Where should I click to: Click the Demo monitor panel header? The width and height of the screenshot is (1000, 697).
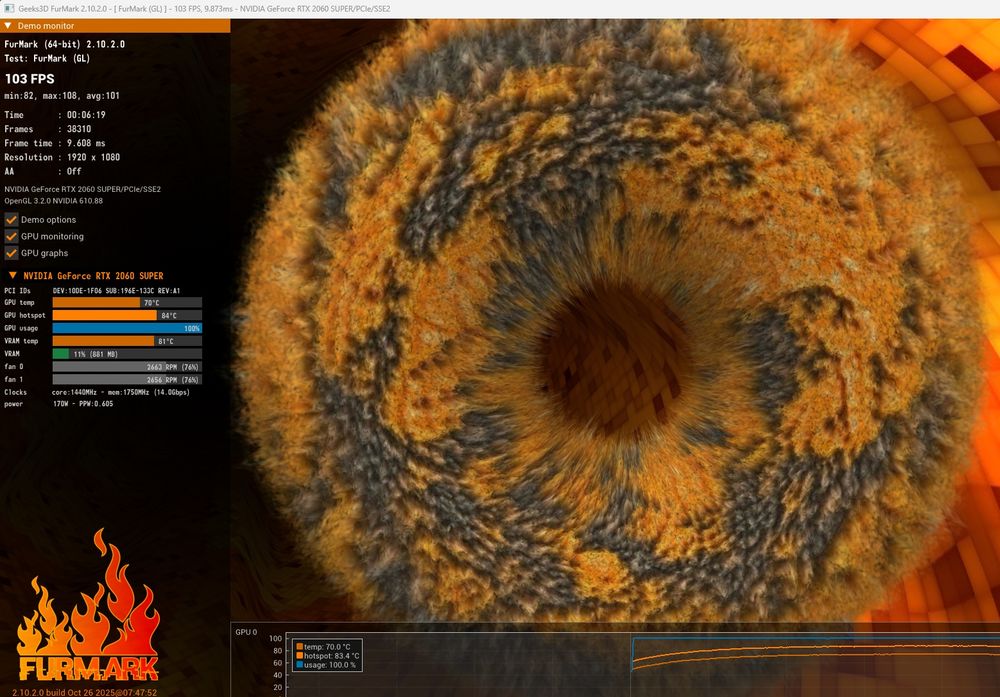point(115,26)
